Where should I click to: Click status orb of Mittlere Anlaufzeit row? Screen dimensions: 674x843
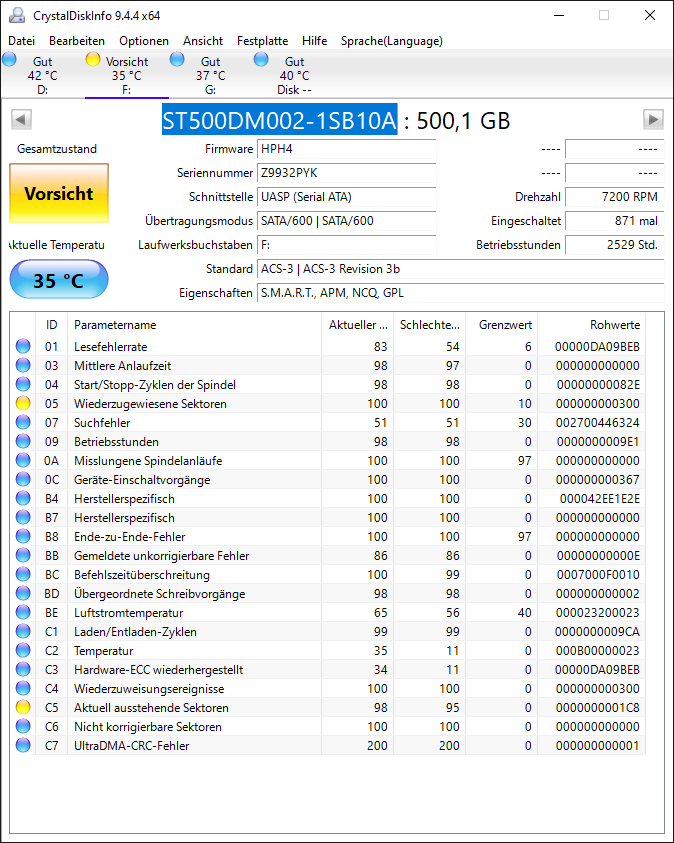tap(23, 366)
